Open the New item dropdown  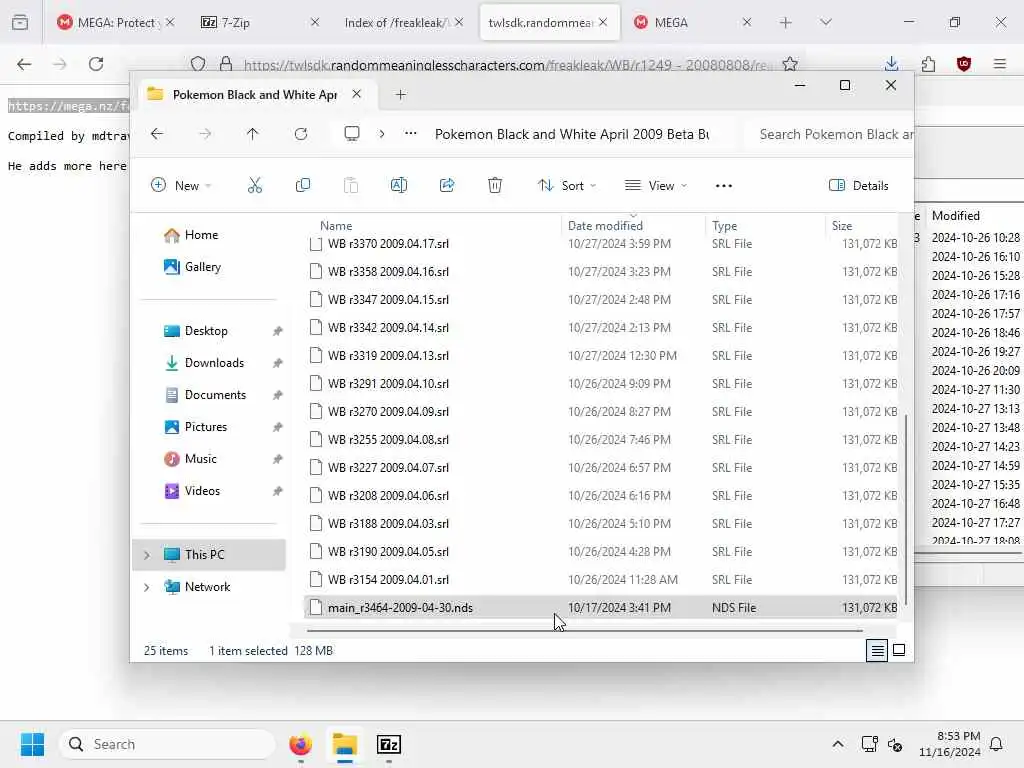click(181, 185)
